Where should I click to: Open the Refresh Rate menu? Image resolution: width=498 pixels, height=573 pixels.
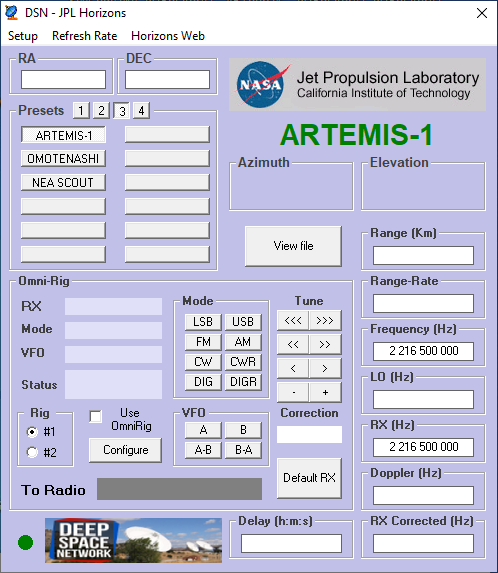click(x=84, y=36)
